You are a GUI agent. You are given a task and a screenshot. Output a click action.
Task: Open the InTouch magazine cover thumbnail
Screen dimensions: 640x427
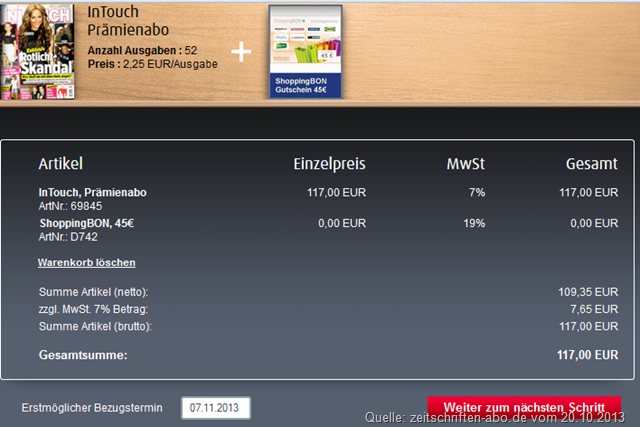37,51
